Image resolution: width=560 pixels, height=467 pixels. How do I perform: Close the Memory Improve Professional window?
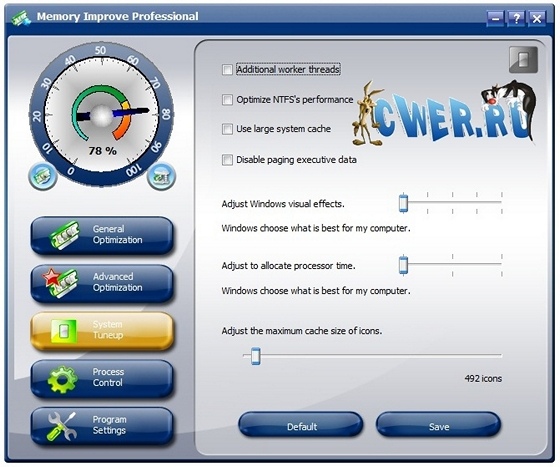pyautogui.click(x=537, y=18)
